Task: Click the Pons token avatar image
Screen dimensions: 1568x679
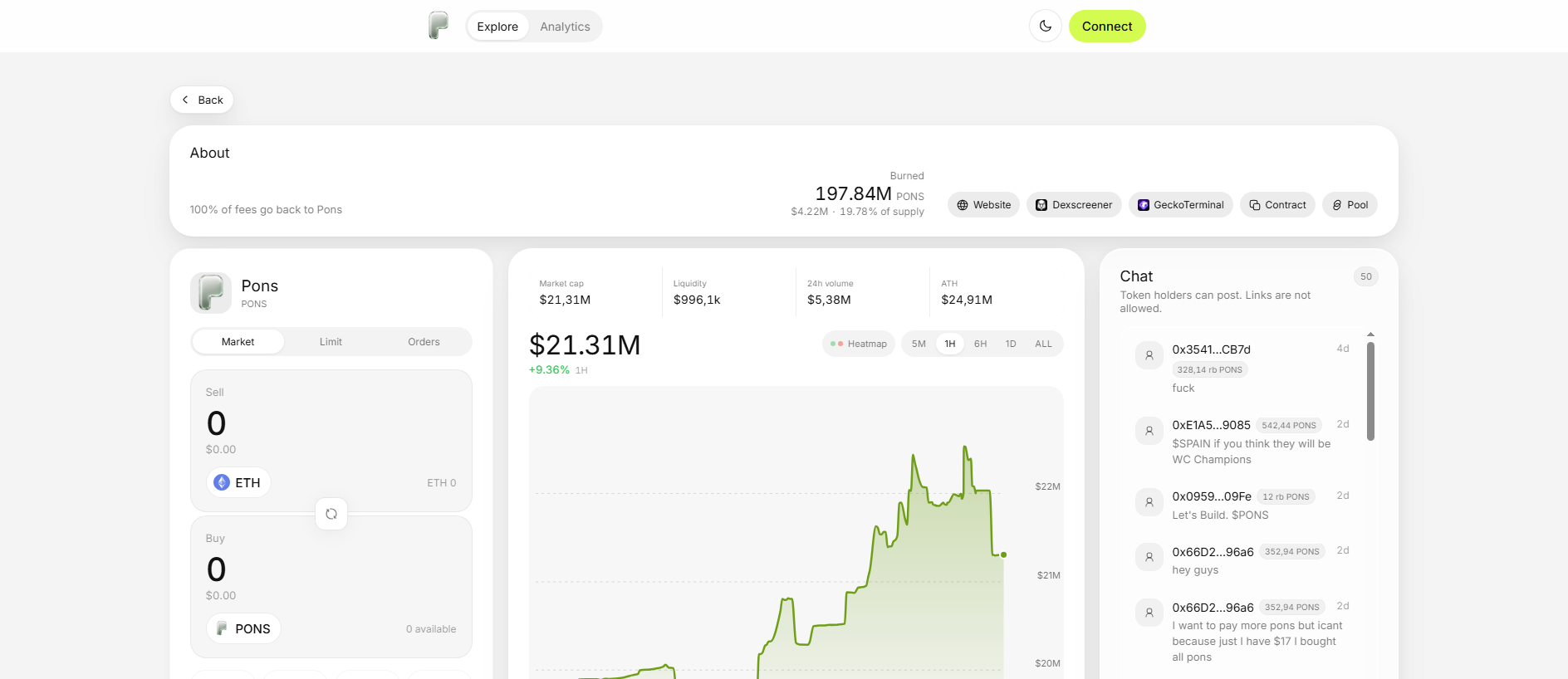Action: [x=211, y=293]
